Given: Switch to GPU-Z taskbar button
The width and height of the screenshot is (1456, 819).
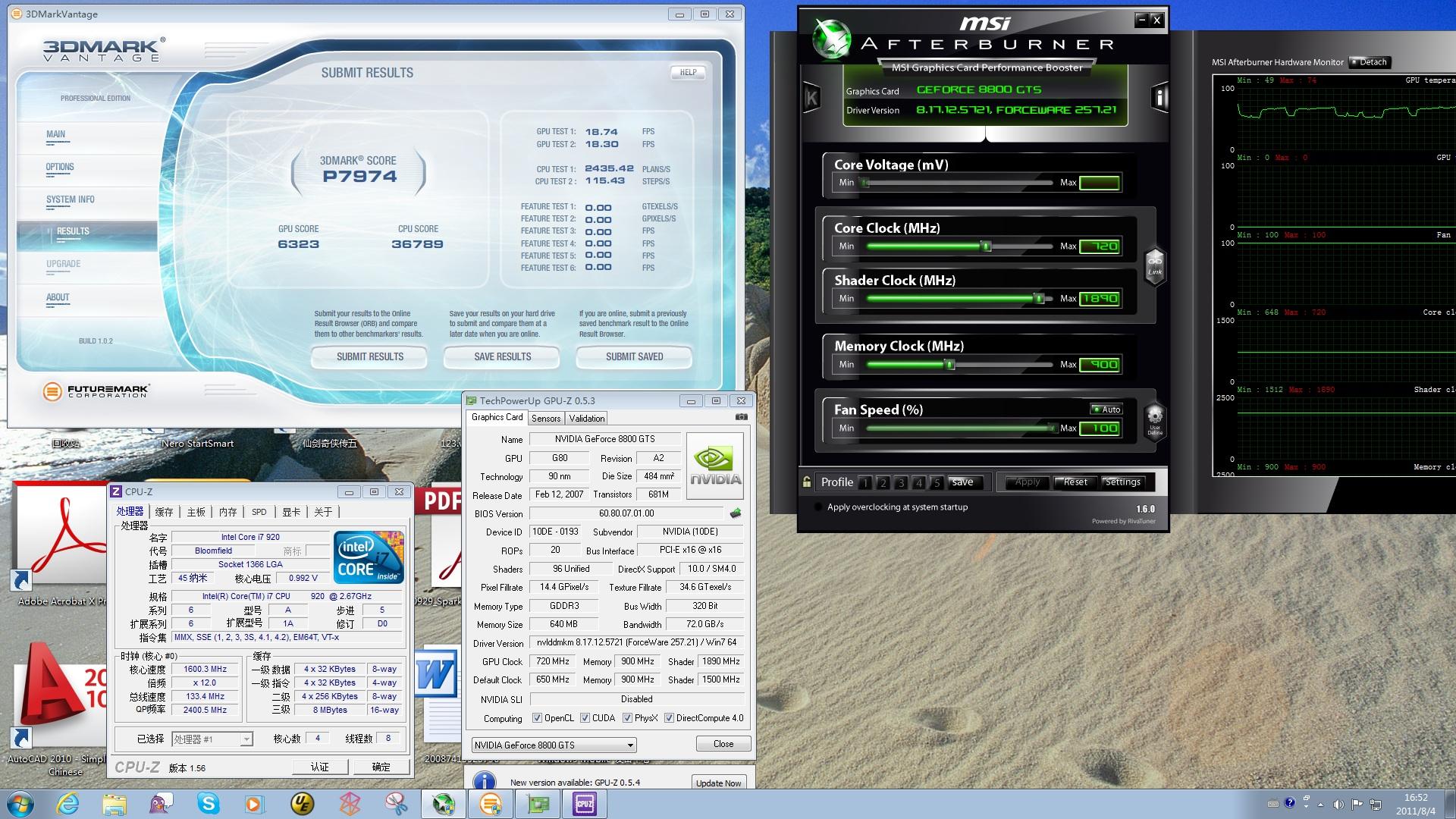Looking at the screenshot, I should coord(538,804).
